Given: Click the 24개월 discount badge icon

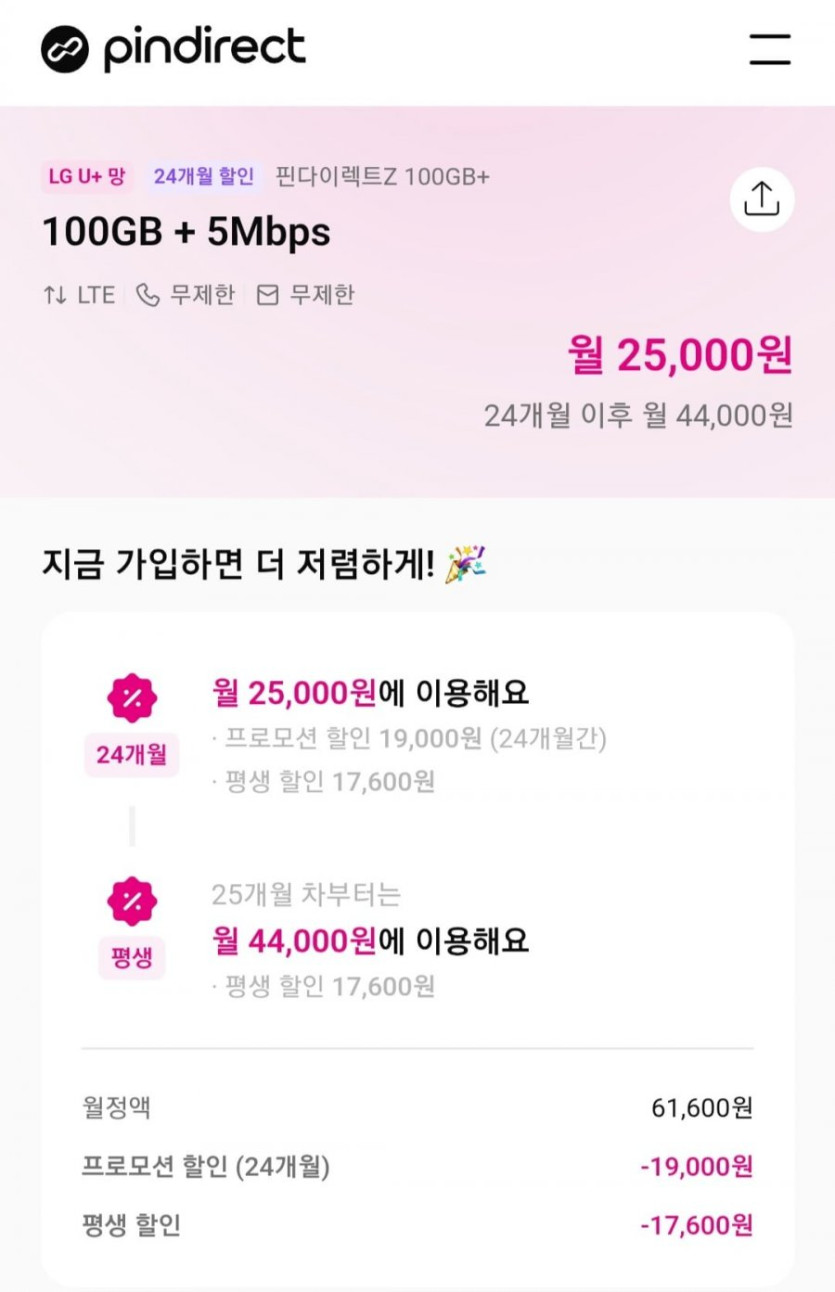Looking at the screenshot, I should click(x=132, y=699).
